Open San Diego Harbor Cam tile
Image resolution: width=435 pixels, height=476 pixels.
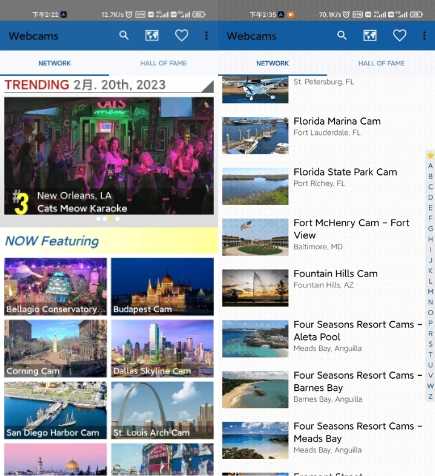click(55, 410)
